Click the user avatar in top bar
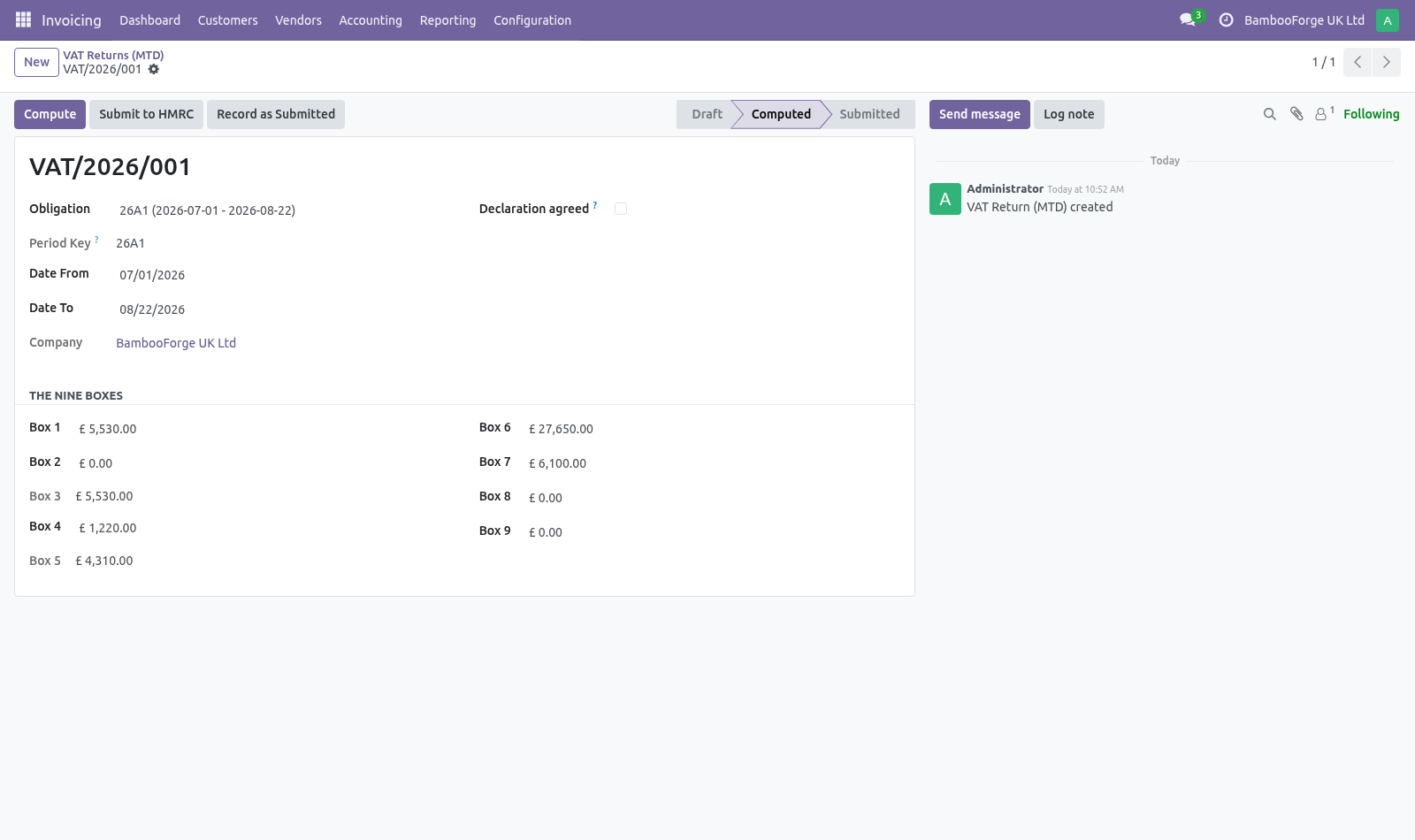This screenshot has width=1415, height=840. point(1388,19)
